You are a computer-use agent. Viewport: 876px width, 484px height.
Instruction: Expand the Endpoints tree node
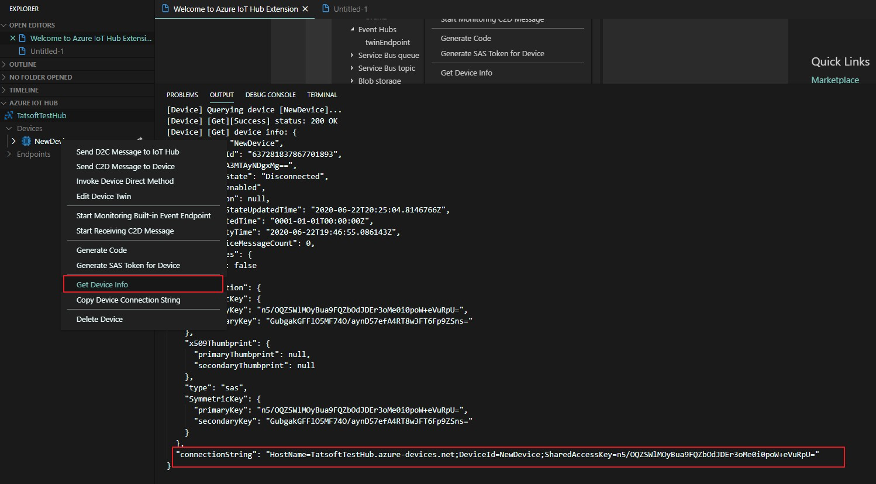coord(9,154)
